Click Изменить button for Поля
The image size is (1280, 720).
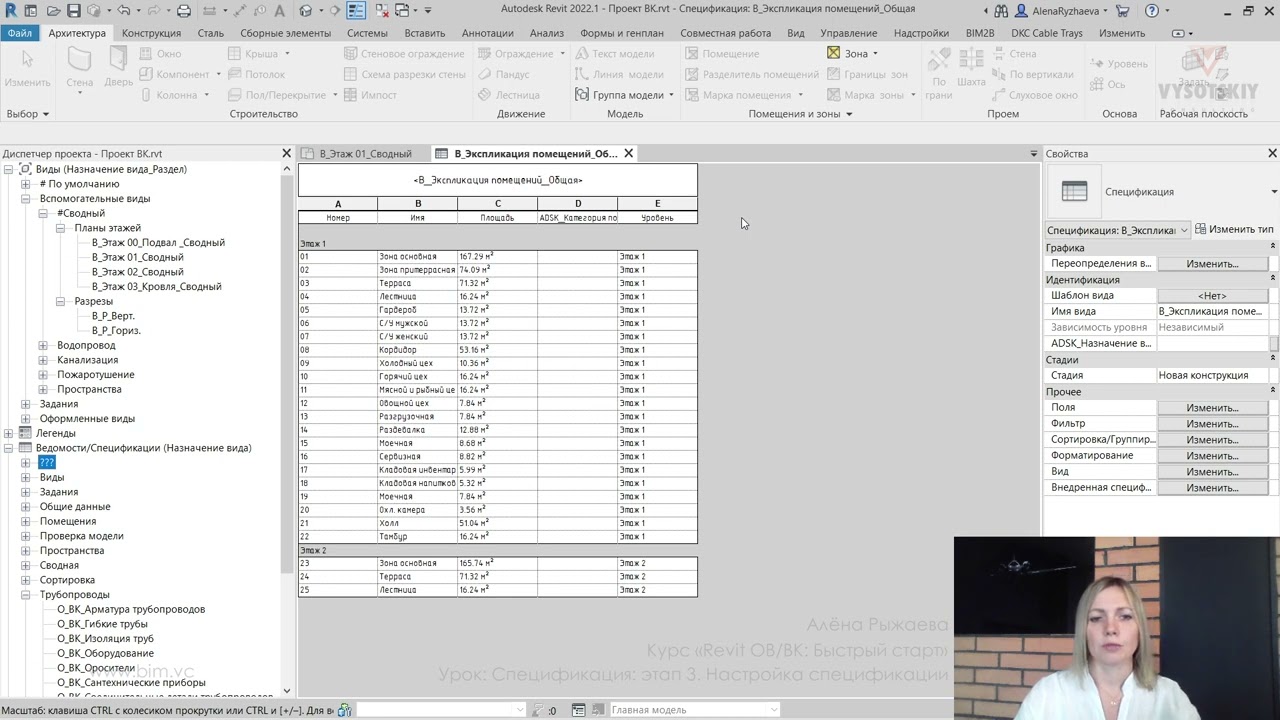(1212, 408)
